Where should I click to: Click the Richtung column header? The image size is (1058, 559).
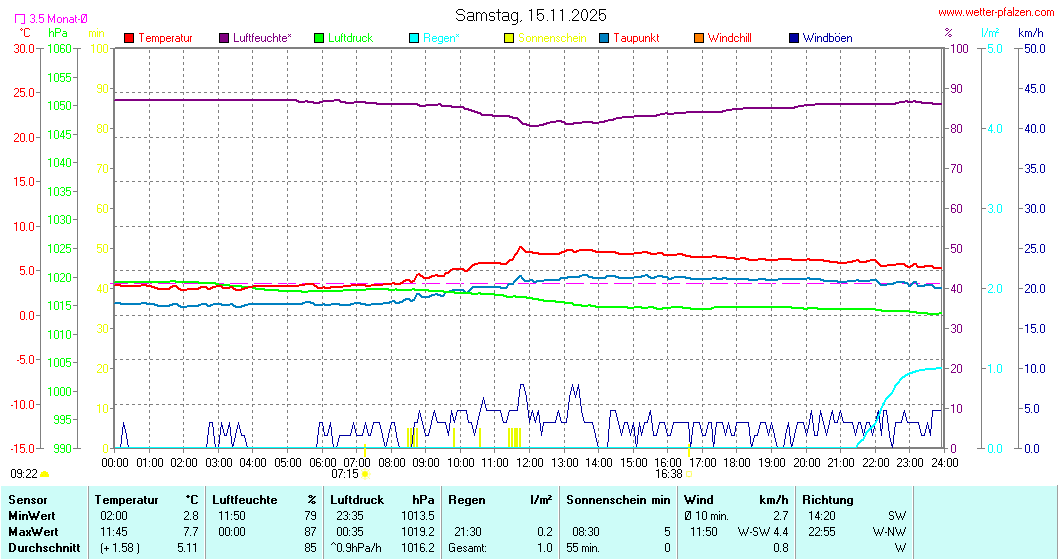[826, 499]
